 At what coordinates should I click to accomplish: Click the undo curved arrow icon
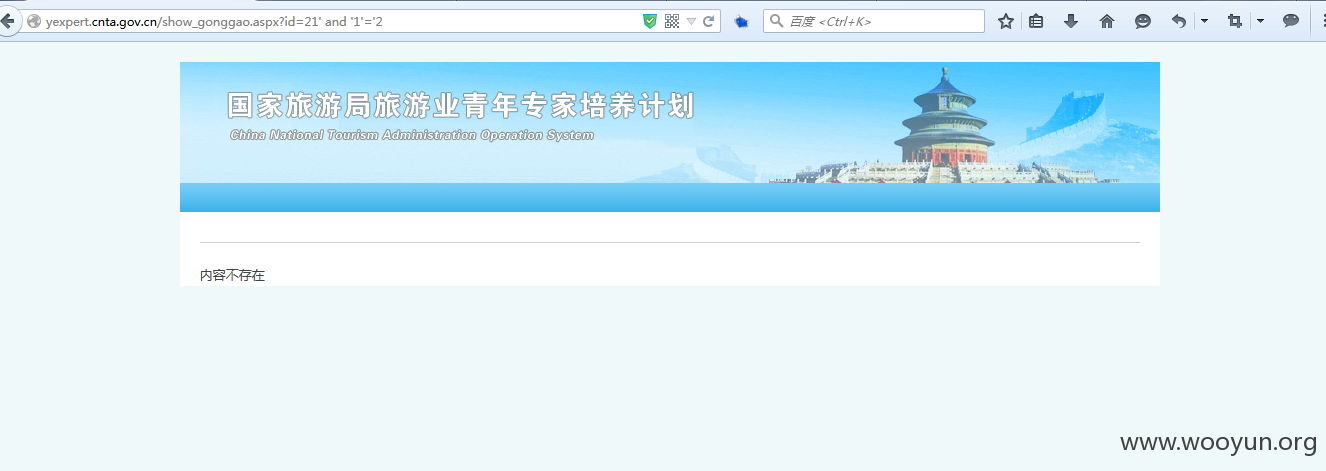click(1179, 21)
